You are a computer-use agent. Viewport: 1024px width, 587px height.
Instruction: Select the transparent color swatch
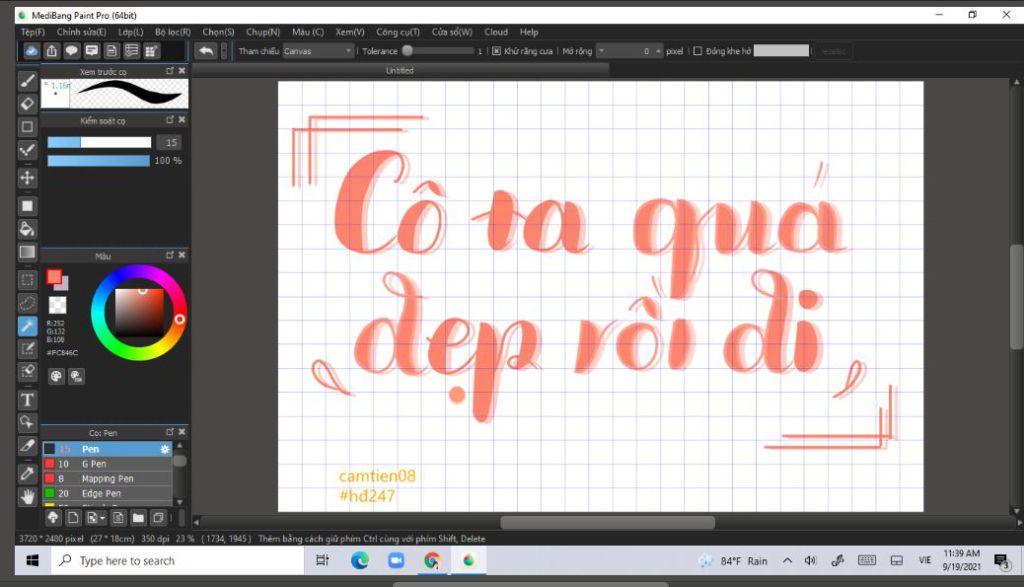(57, 305)
